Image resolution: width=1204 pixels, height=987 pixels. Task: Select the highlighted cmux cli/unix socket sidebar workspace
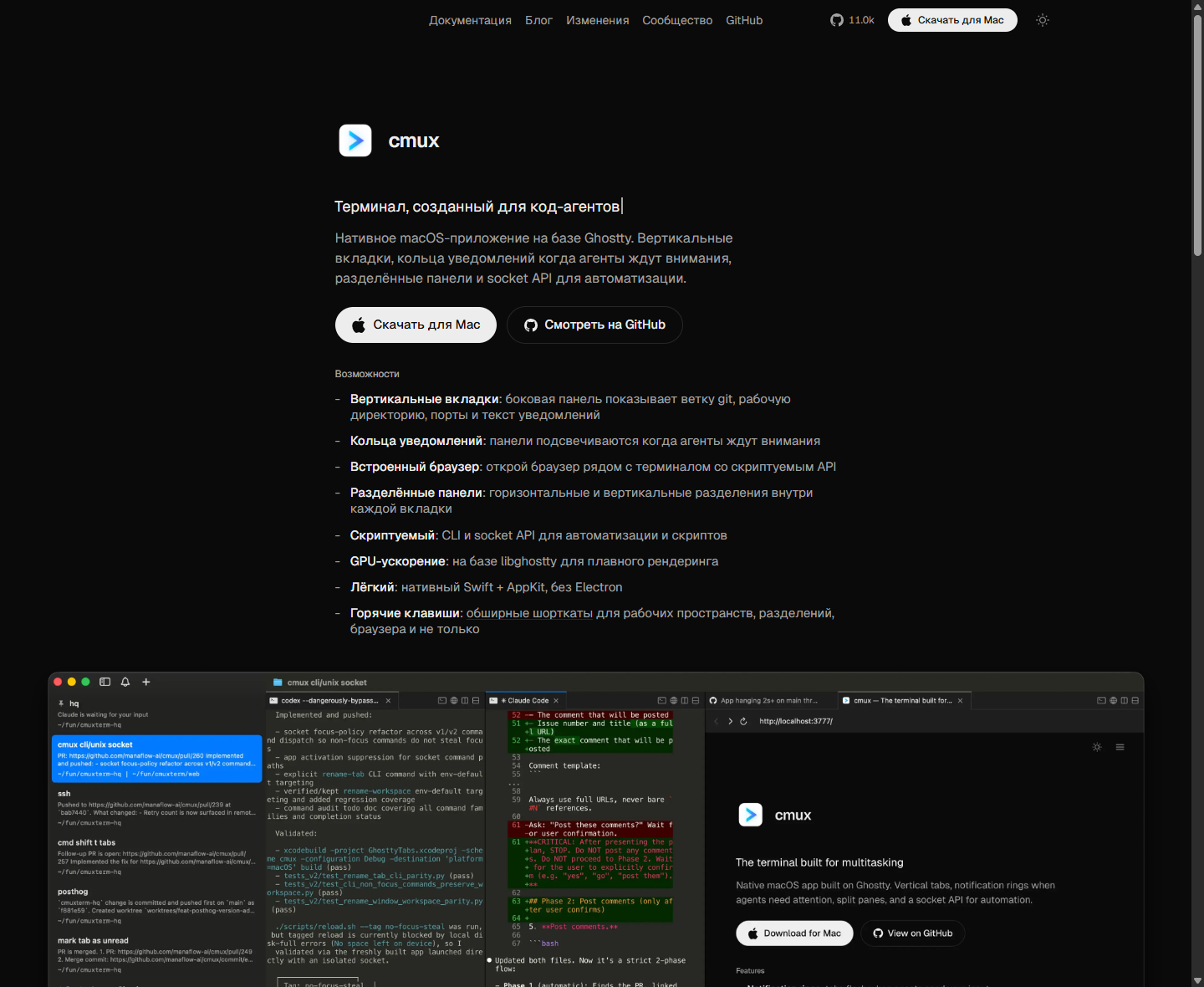156,759
